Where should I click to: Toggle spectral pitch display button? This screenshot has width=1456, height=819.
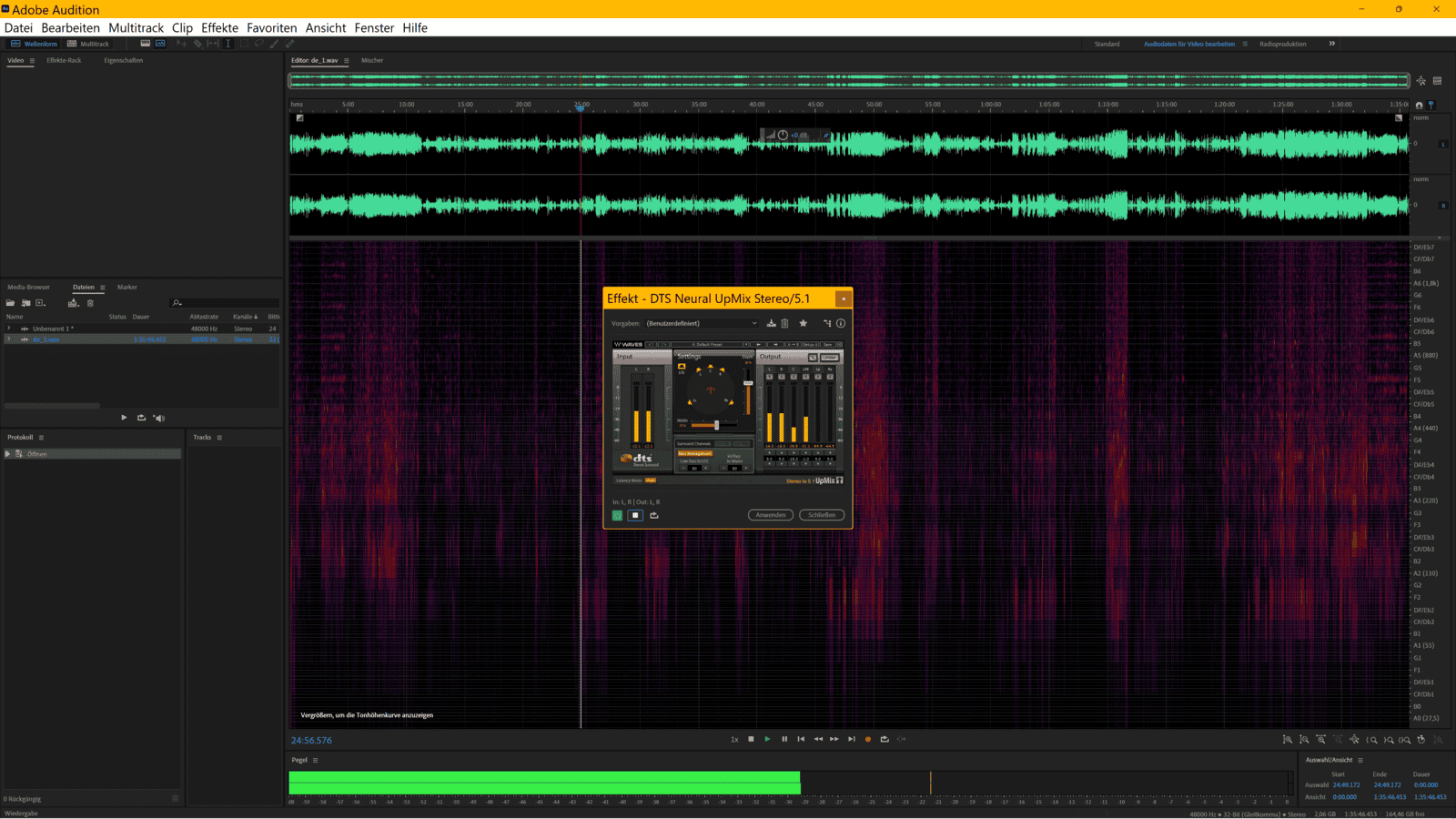160,44
